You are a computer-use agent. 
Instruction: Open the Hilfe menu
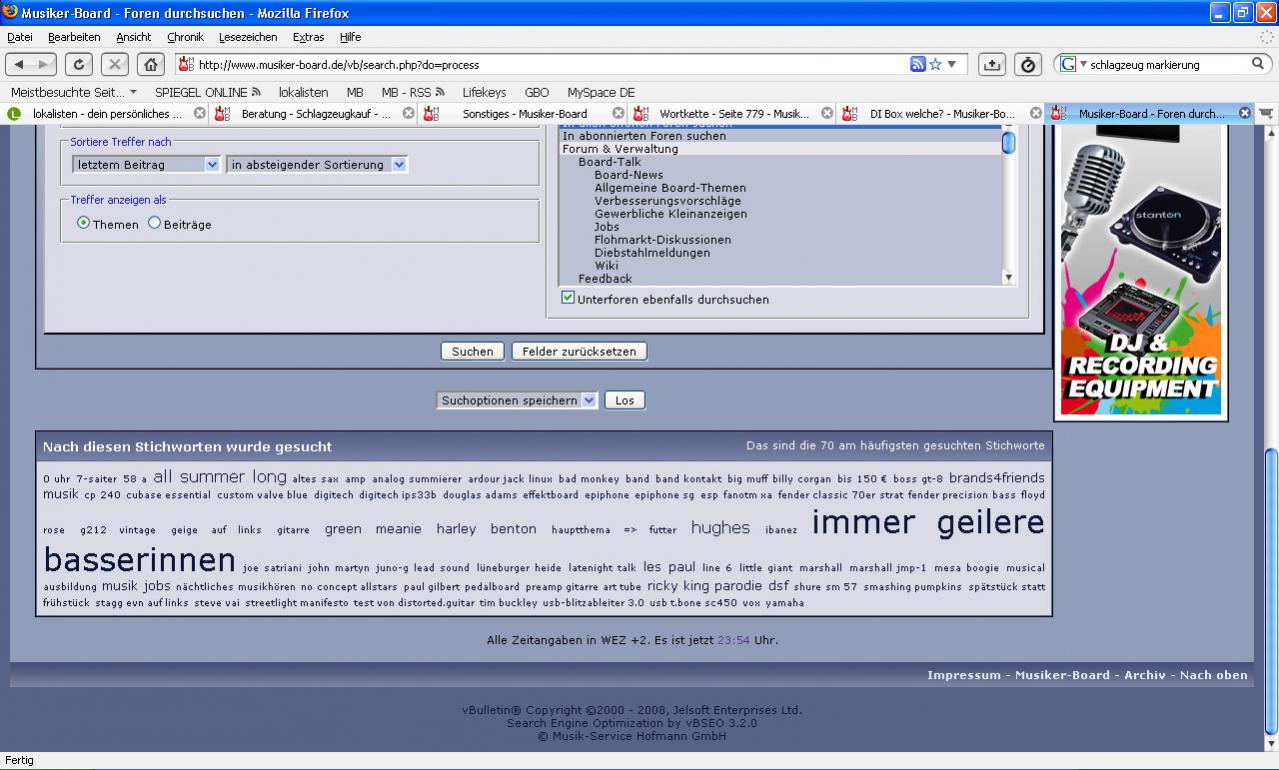point(350,37)
